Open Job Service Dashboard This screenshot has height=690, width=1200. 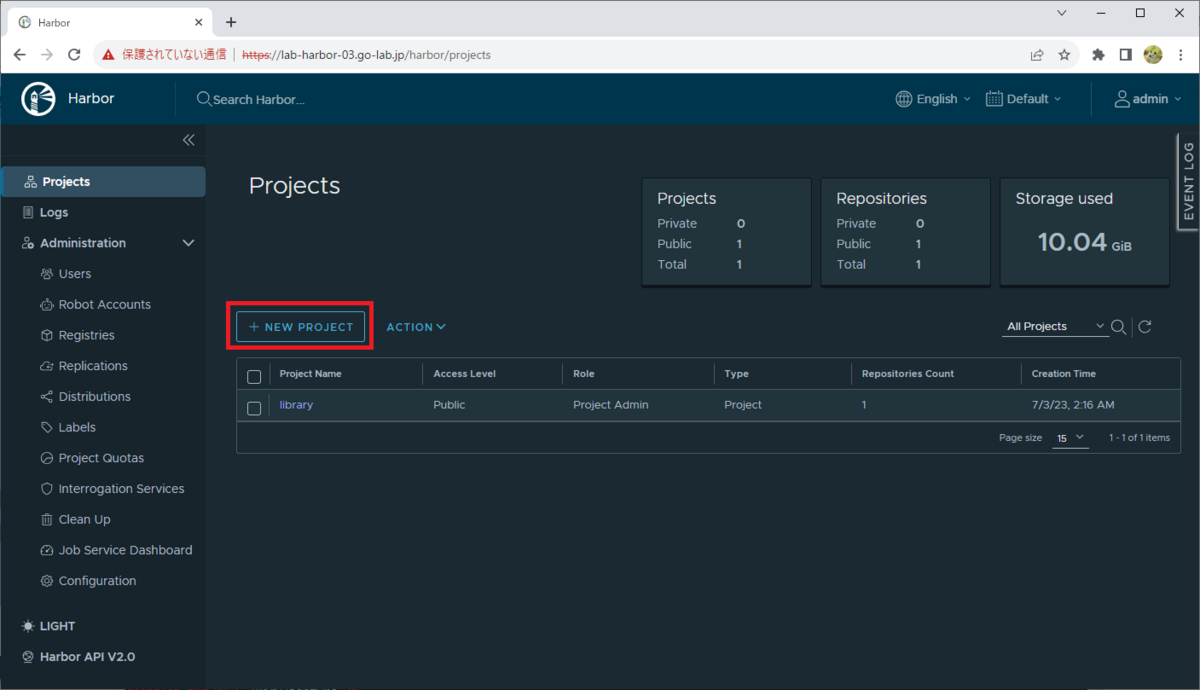[125, 550]
